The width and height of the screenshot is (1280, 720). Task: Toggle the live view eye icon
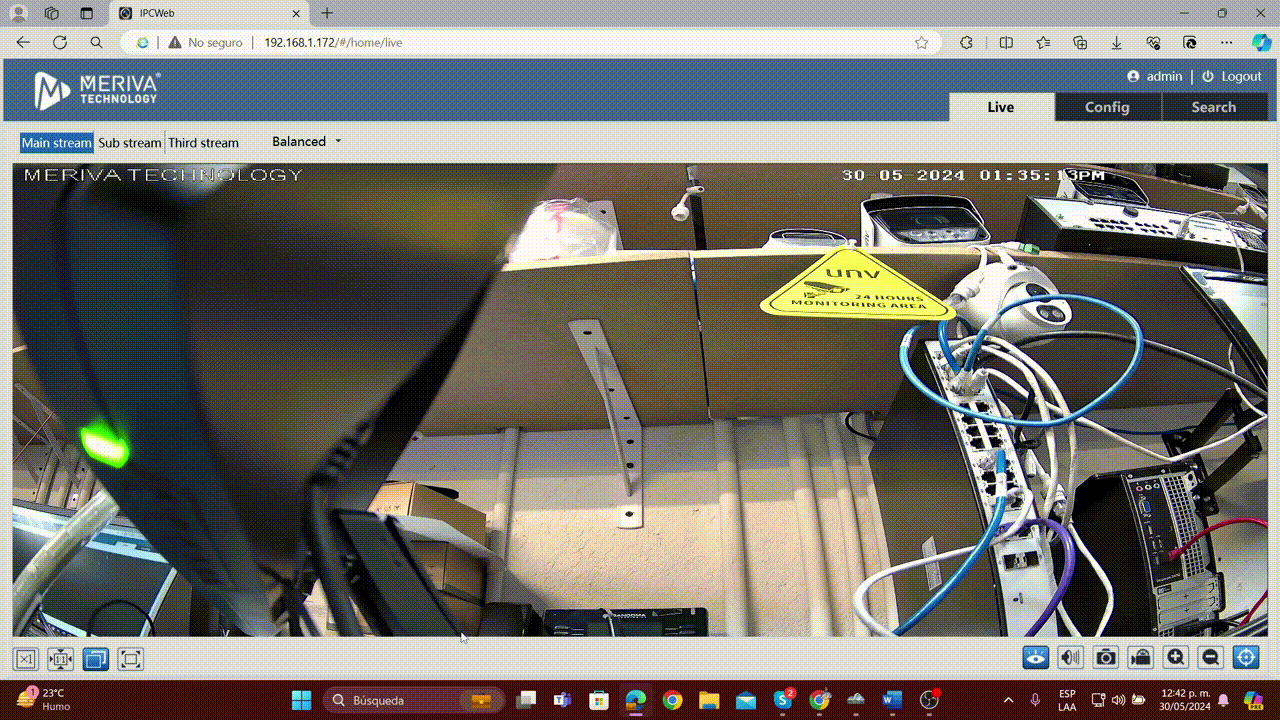tap(1036, 657)
